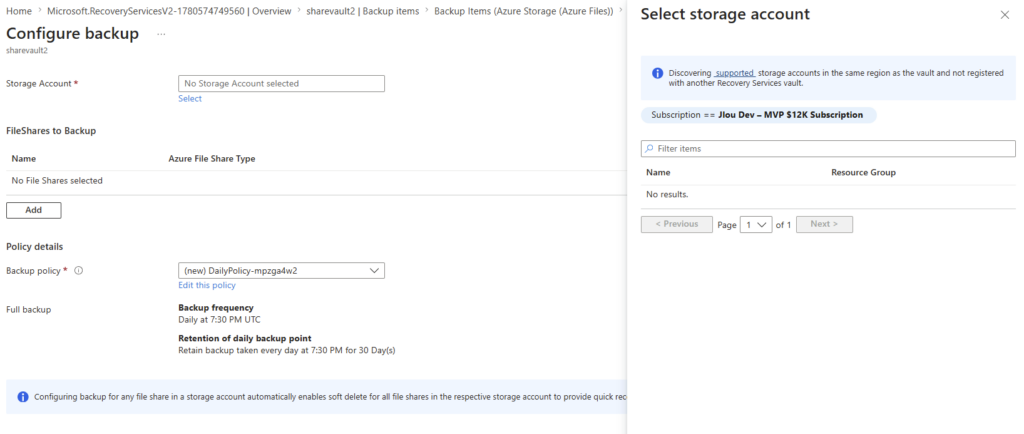Close the Select storage account panel
This screenshot has height=434, width=1024.
1004,15
